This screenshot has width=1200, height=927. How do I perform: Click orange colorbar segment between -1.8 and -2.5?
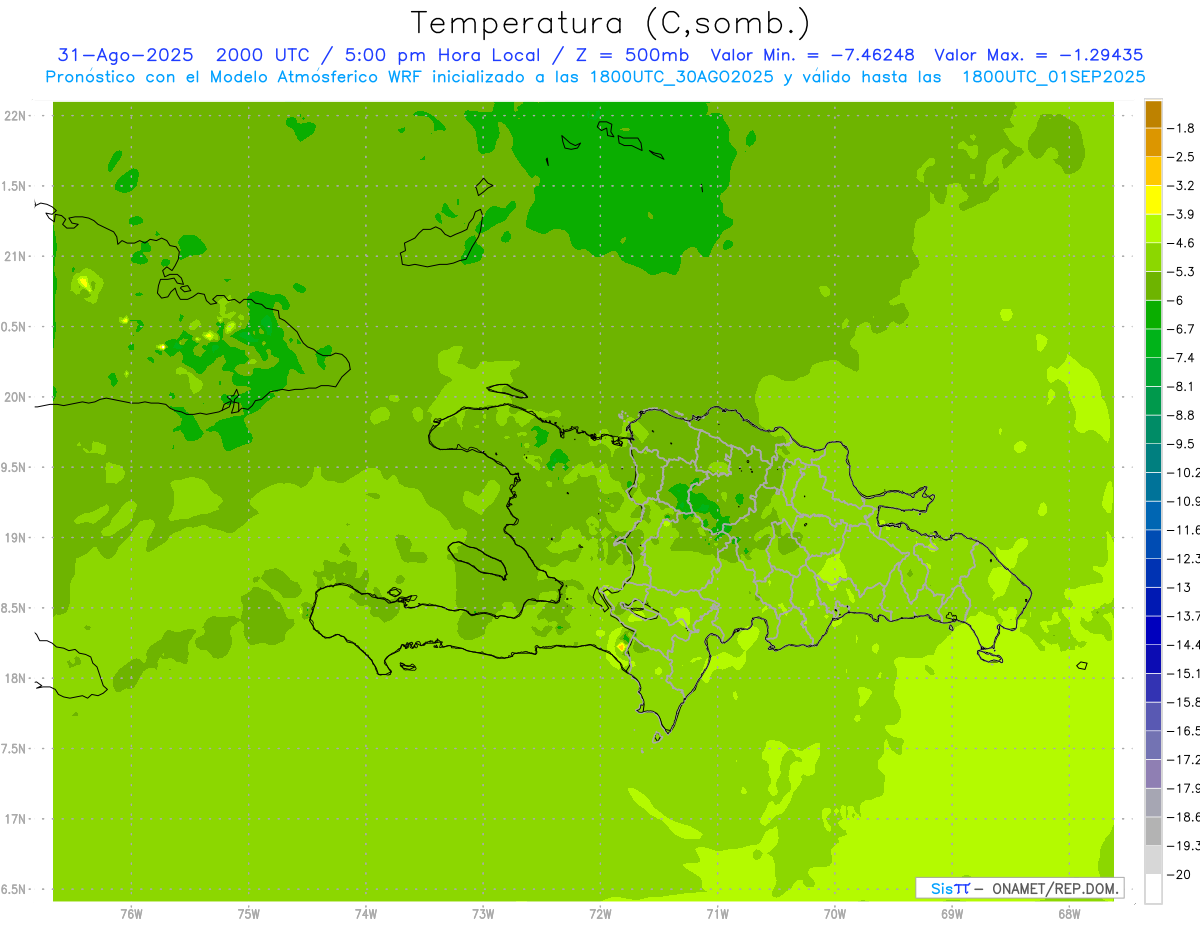coord(1153,143)
